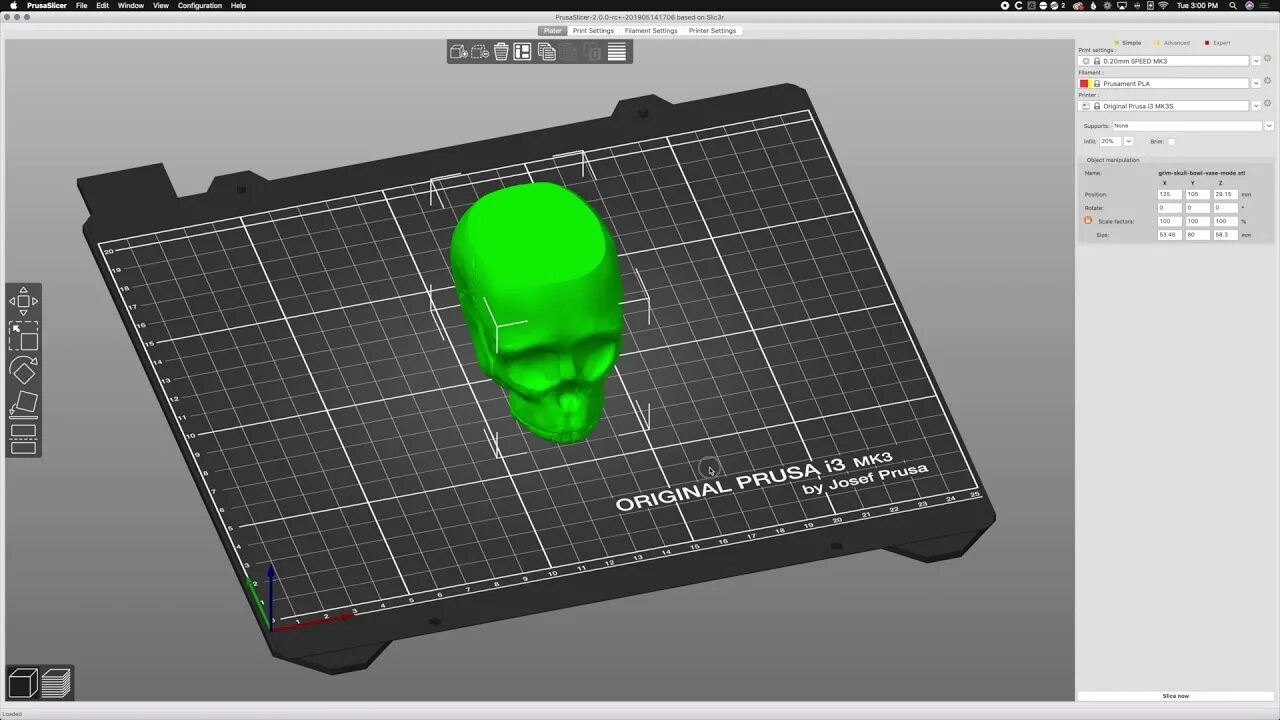Select the Rotate gizmo tool
The width and height of the screenshot is (1280, 720).
(23, 371)
